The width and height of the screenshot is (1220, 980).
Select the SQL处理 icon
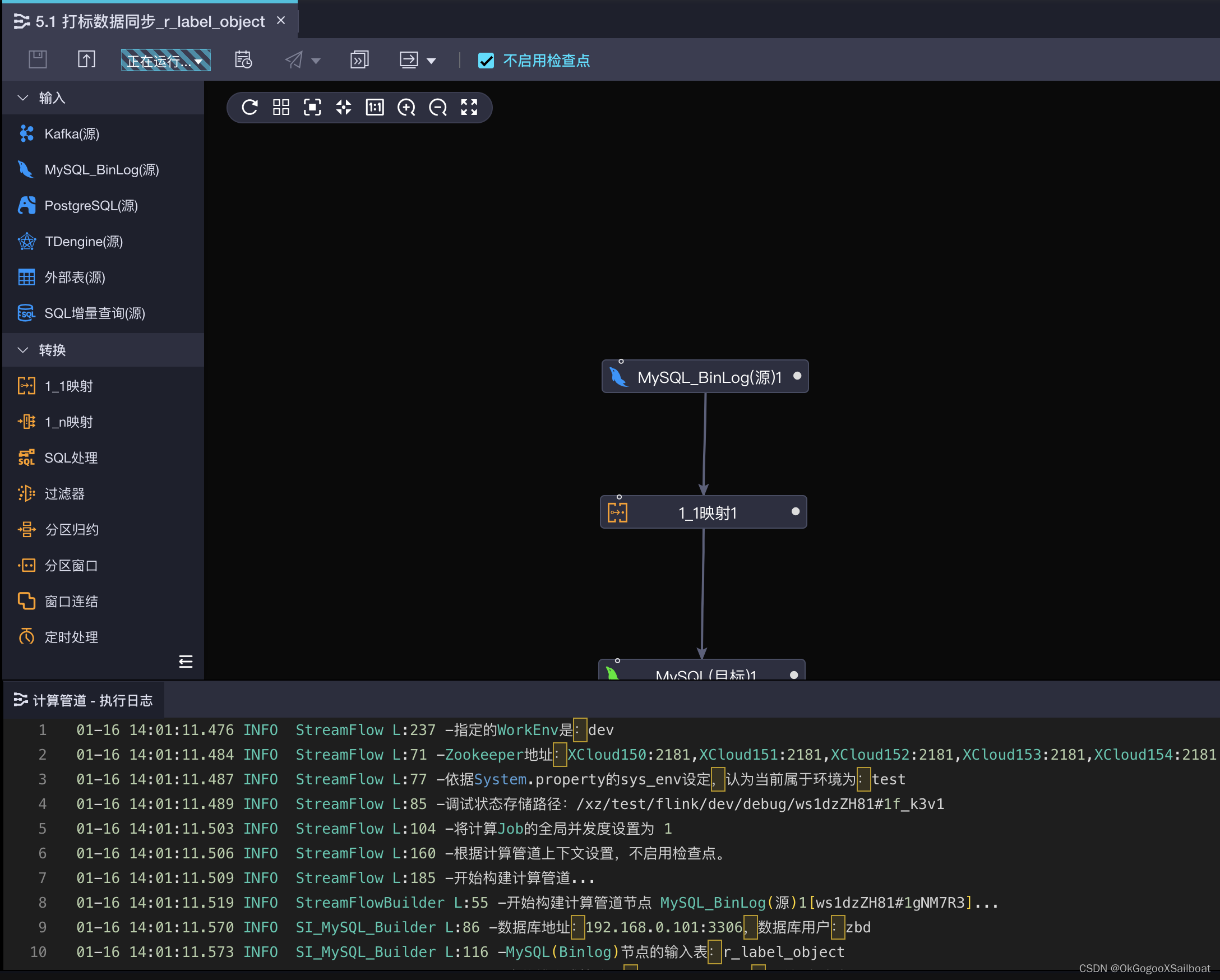26,457
